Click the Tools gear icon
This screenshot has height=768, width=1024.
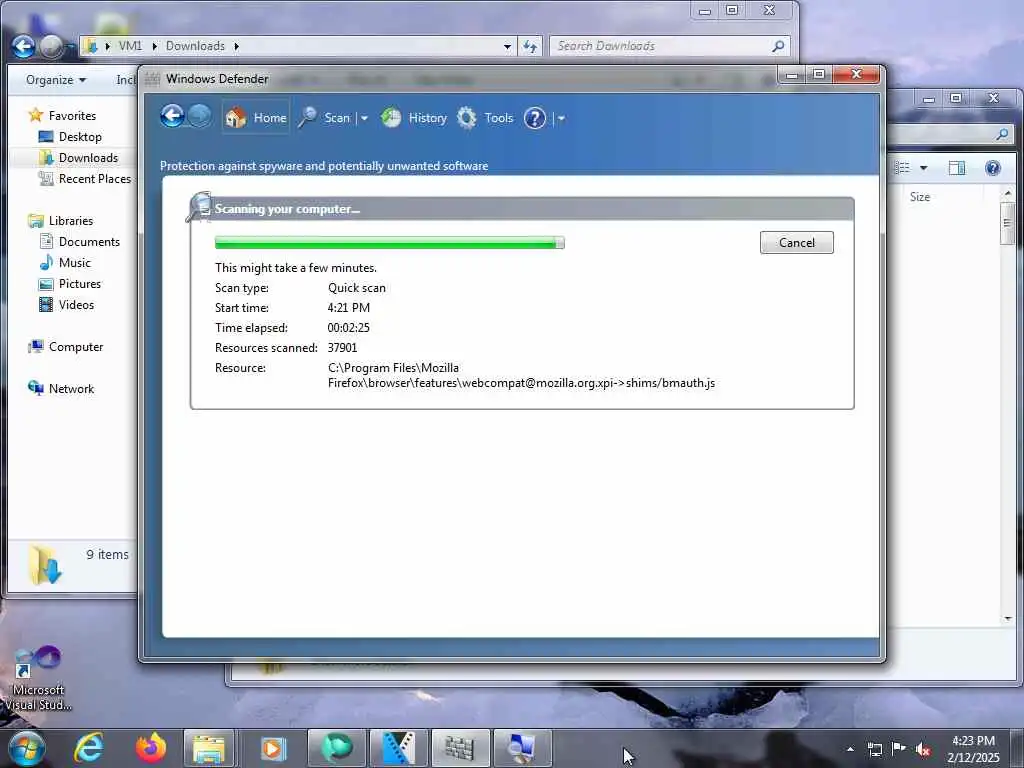coord(466,118)
